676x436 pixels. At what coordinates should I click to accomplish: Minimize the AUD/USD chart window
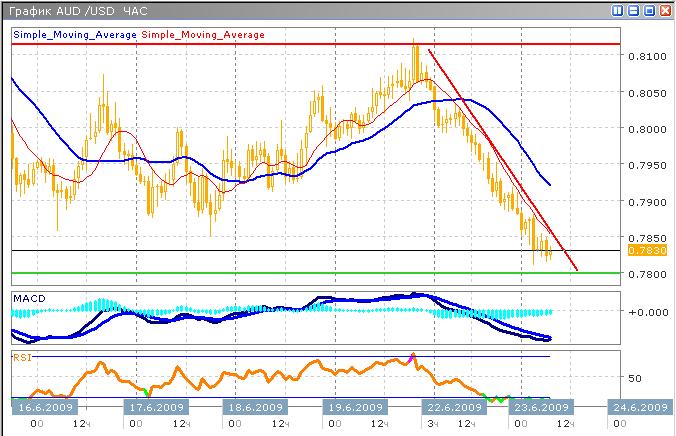click(x=634, y=10)
